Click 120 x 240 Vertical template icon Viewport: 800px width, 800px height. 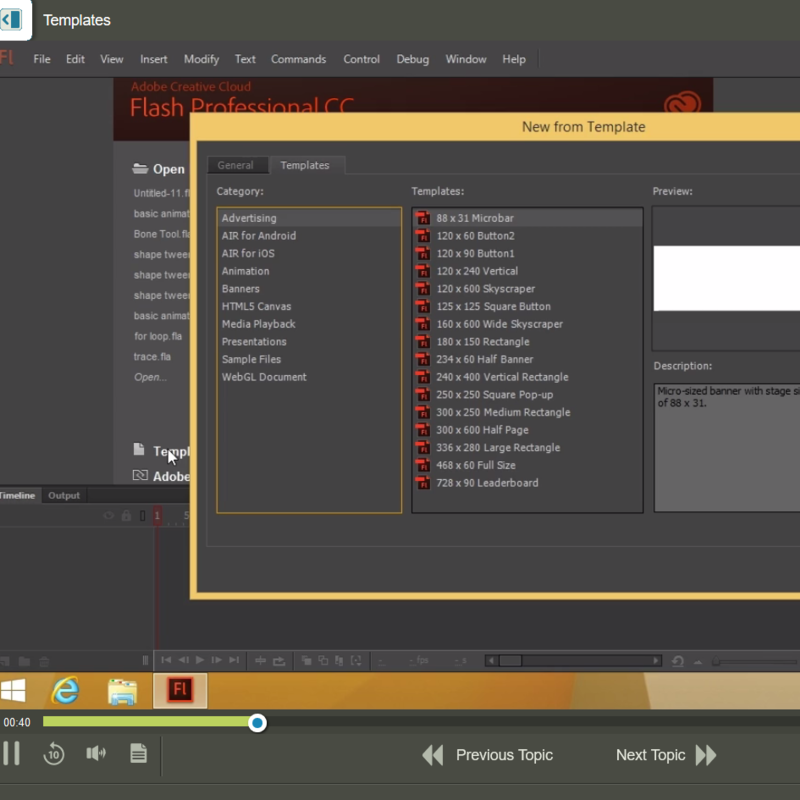tap(422, 271)
